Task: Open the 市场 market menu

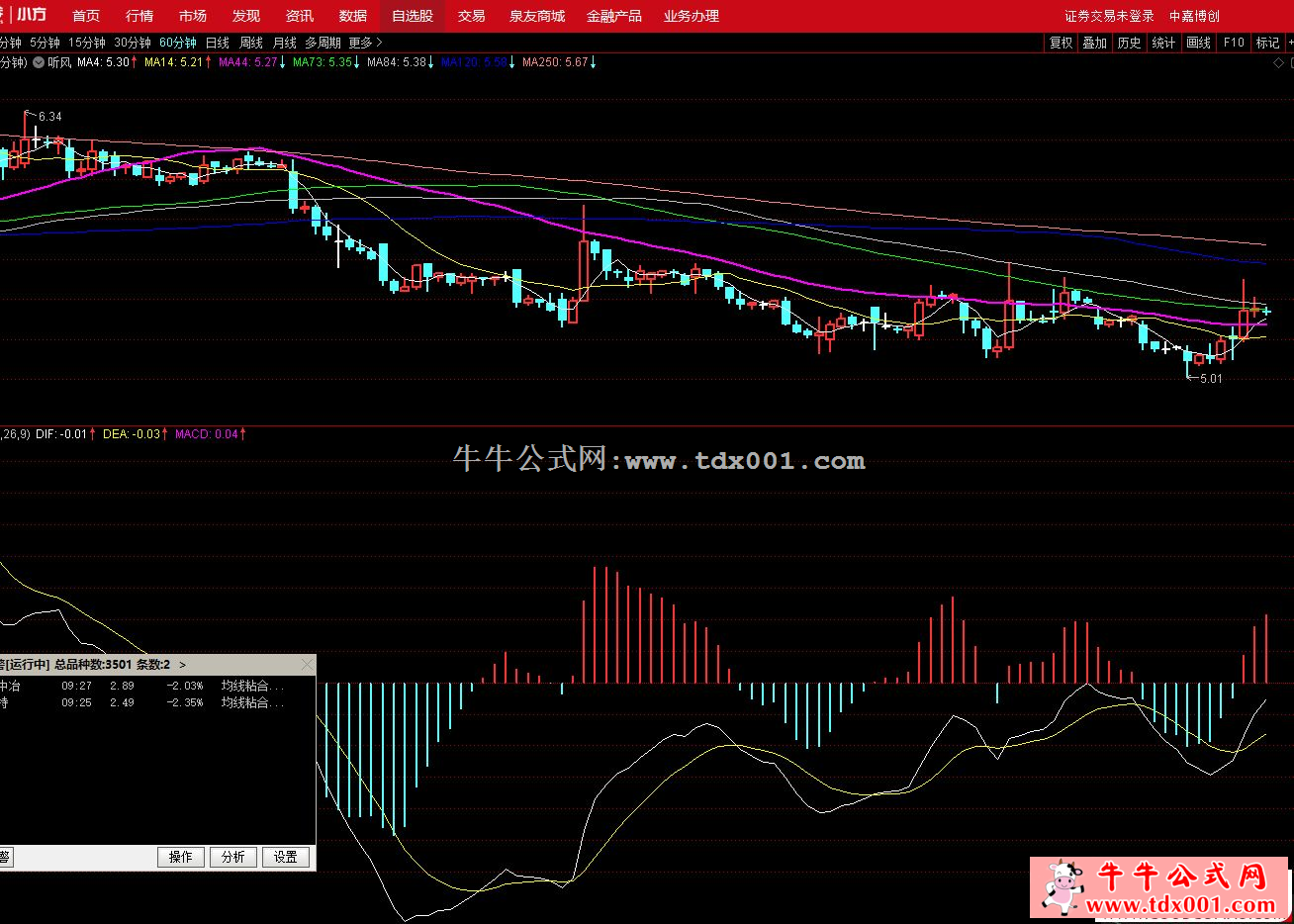Action: (194, 16)
